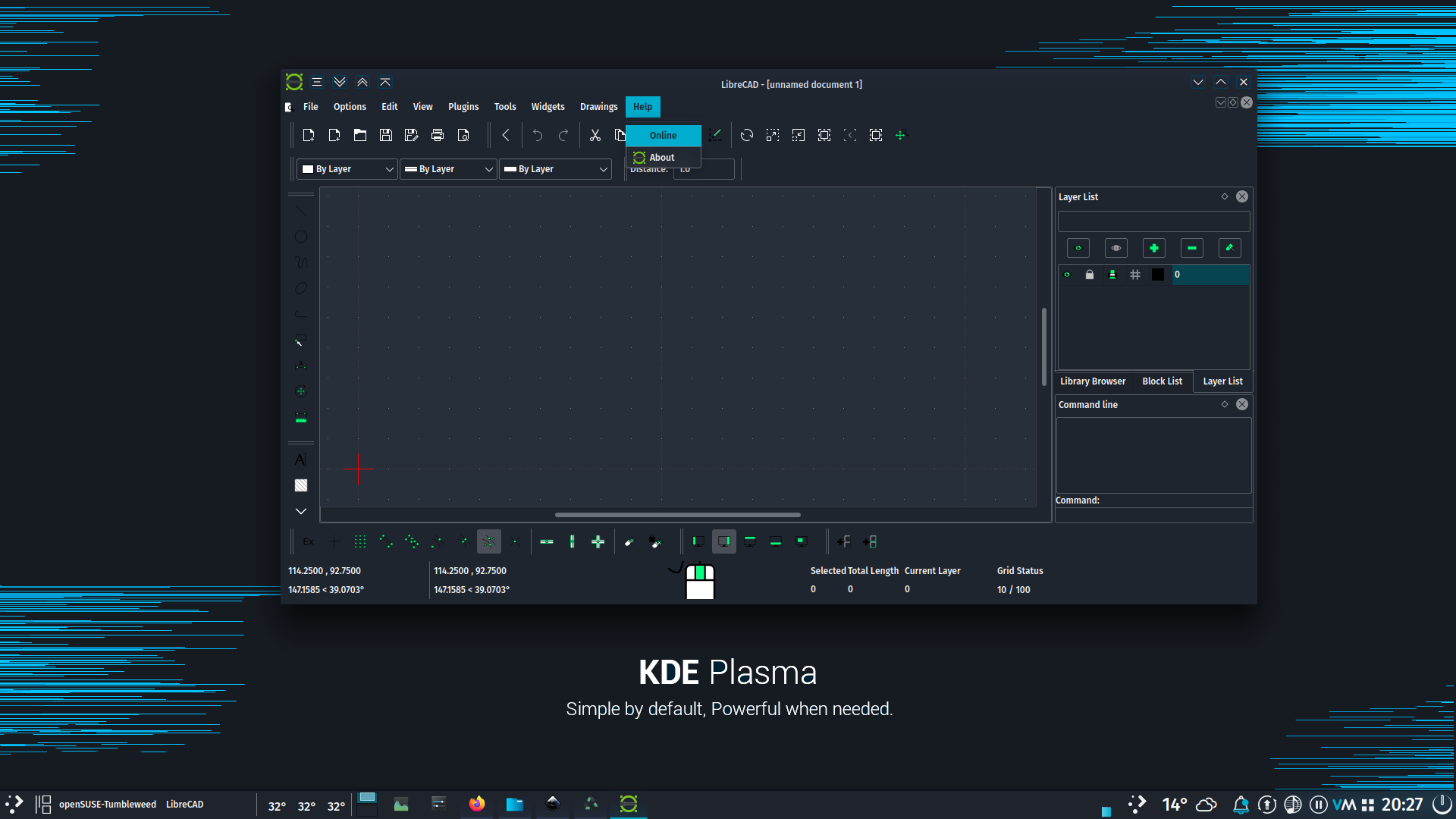Click the Undo arrow
The image size is (1456, 819).
[x=538, y=135]
